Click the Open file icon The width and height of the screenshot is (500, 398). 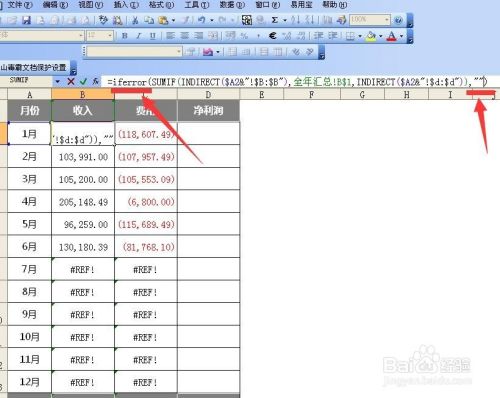[12, 20]
